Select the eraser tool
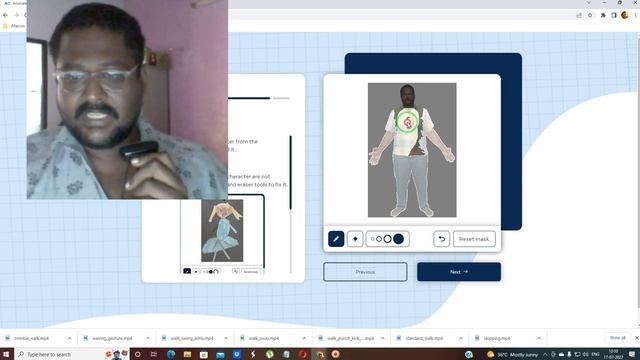Screen dimensions: 640x360 click(355, 239)
